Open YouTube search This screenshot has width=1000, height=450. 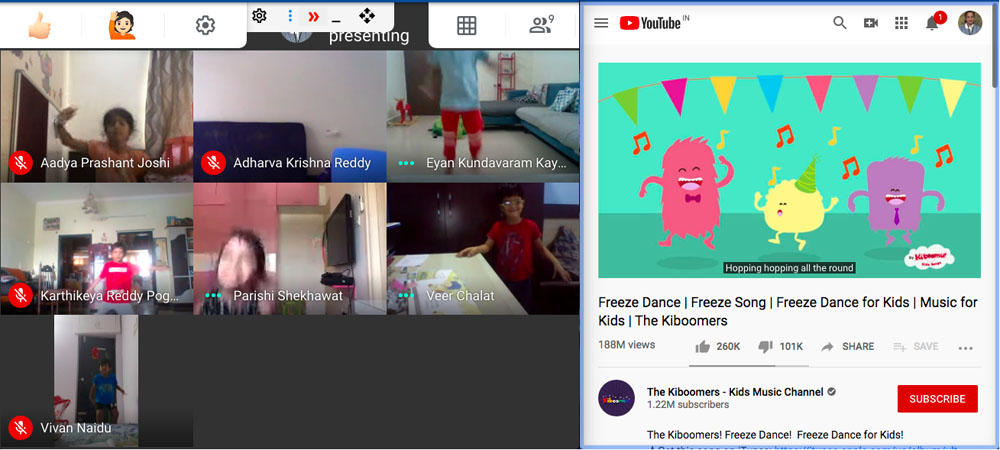pyautogui.click(x=840, y=23)
